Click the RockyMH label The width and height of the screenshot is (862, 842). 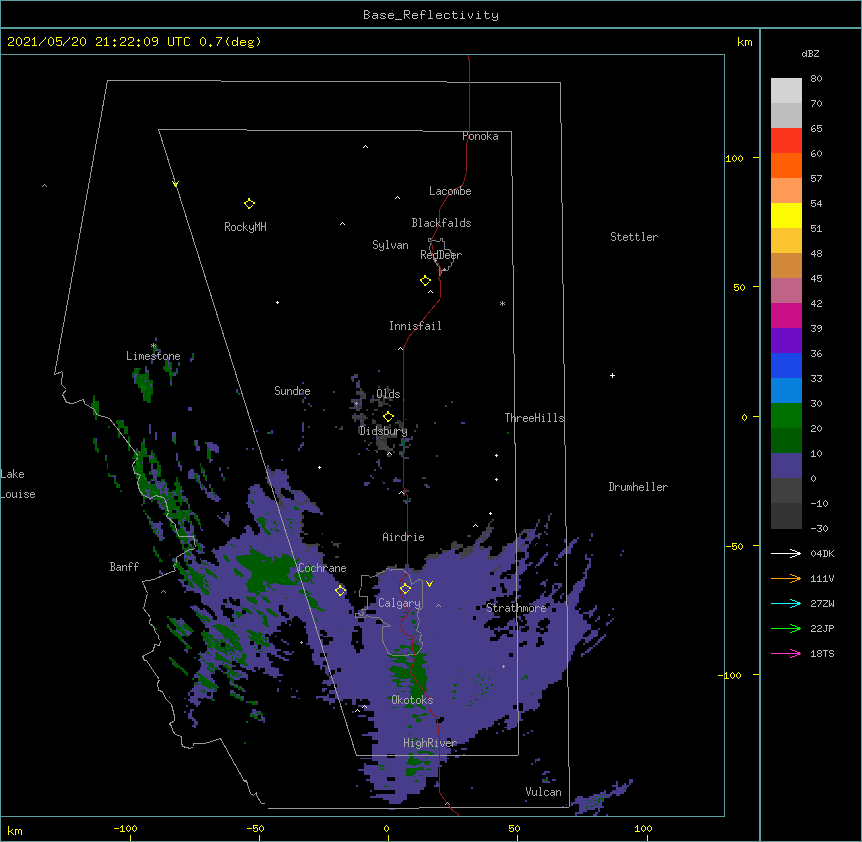click(x=245, y=226)
